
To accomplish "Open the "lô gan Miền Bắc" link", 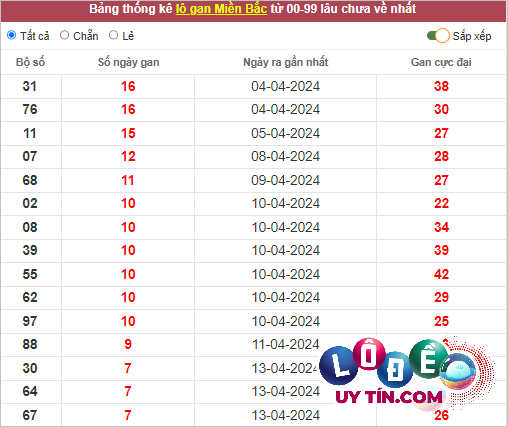I will (221, 9).
